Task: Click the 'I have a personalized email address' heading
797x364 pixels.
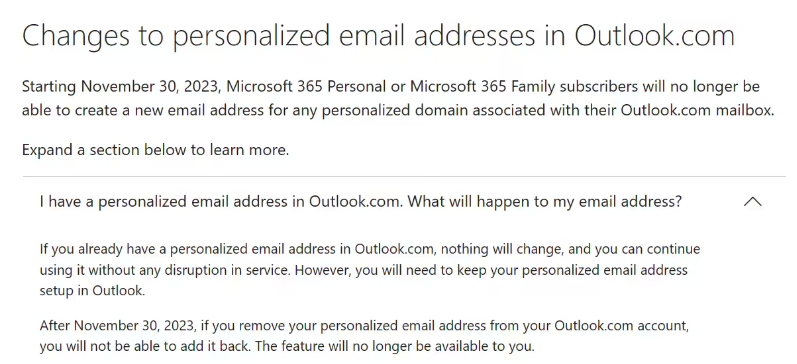Action: (360, 202)
